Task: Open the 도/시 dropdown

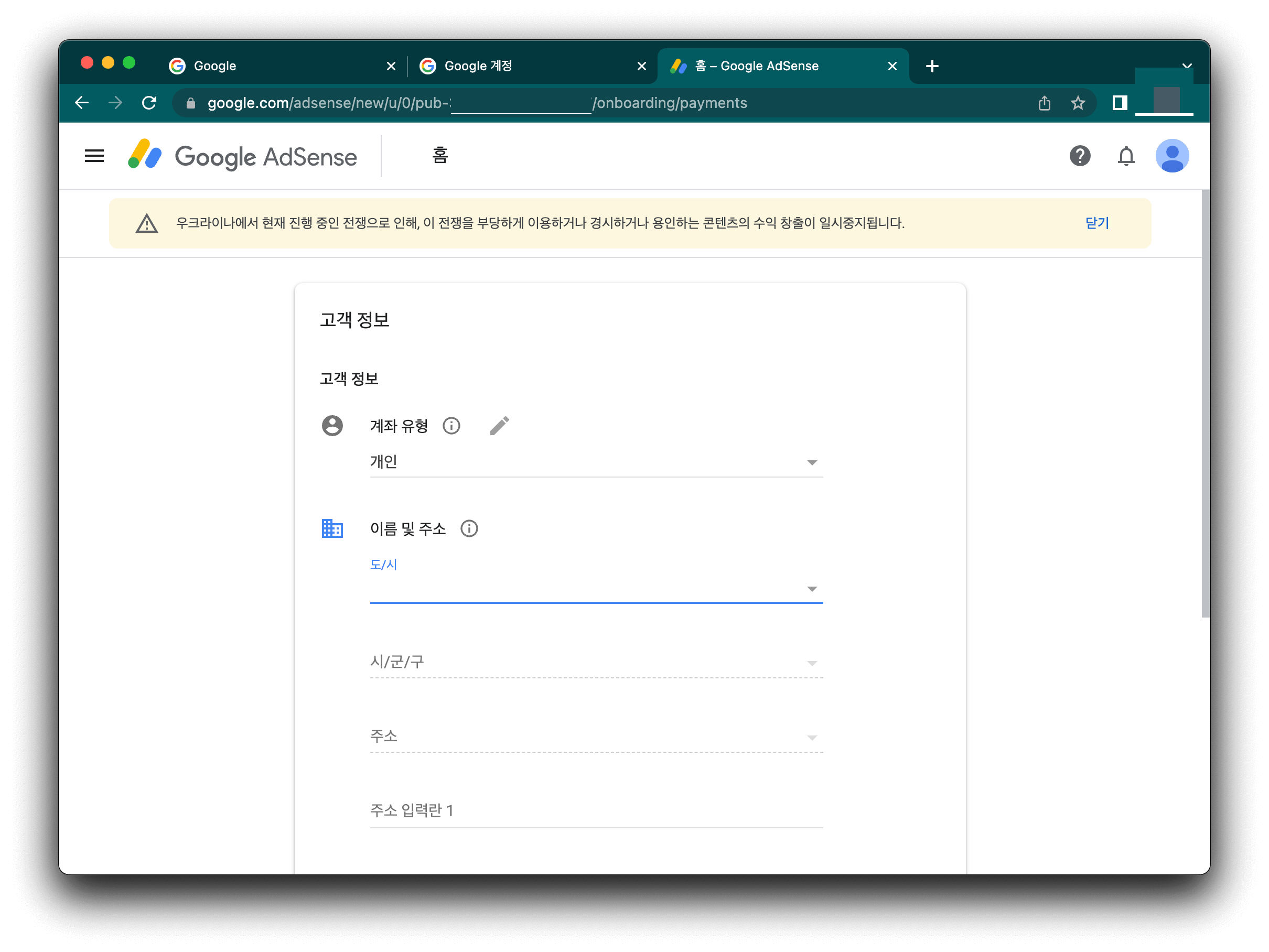Action: tap(596, 588)
